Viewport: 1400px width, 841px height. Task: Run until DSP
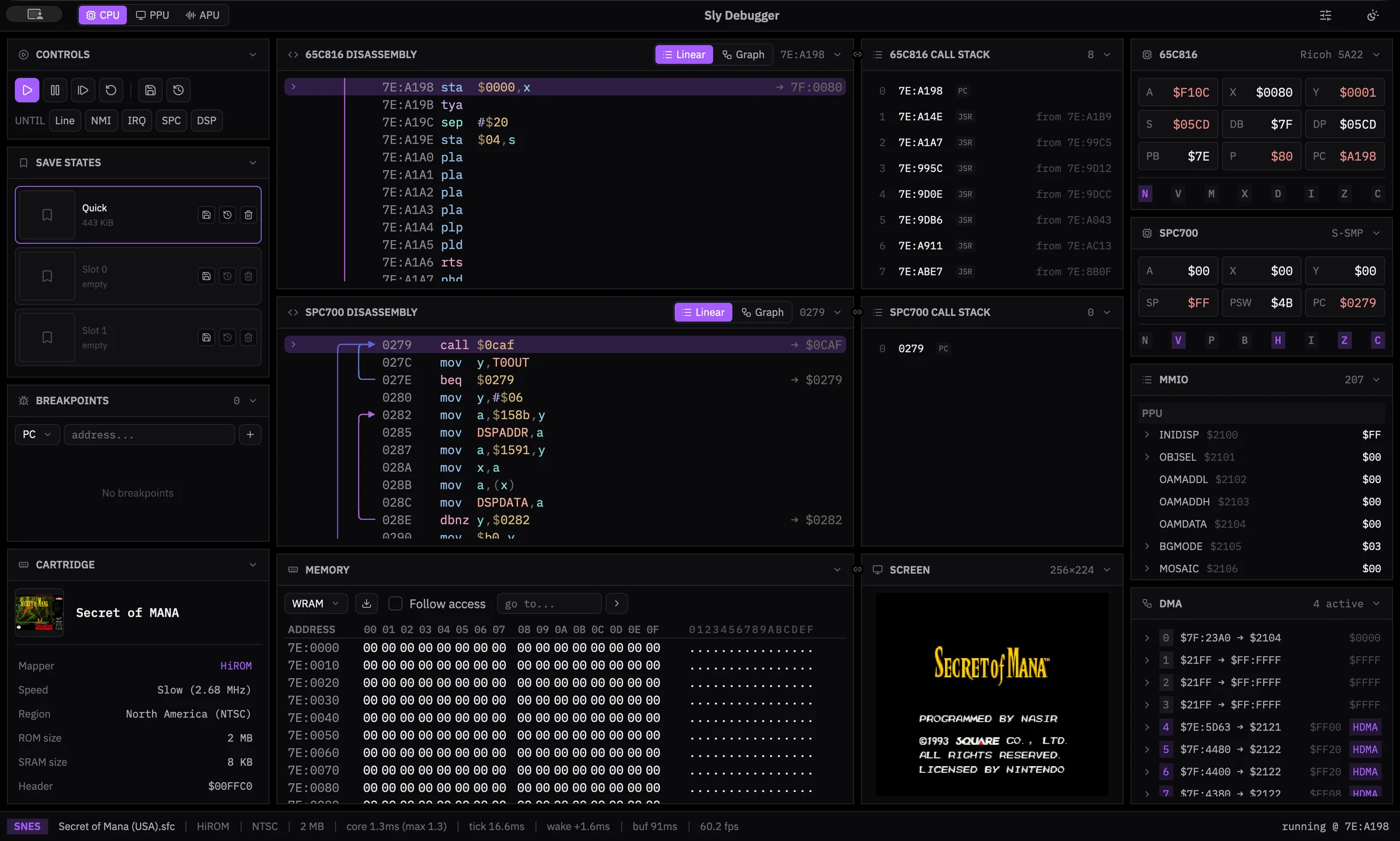tap(206, 120)
